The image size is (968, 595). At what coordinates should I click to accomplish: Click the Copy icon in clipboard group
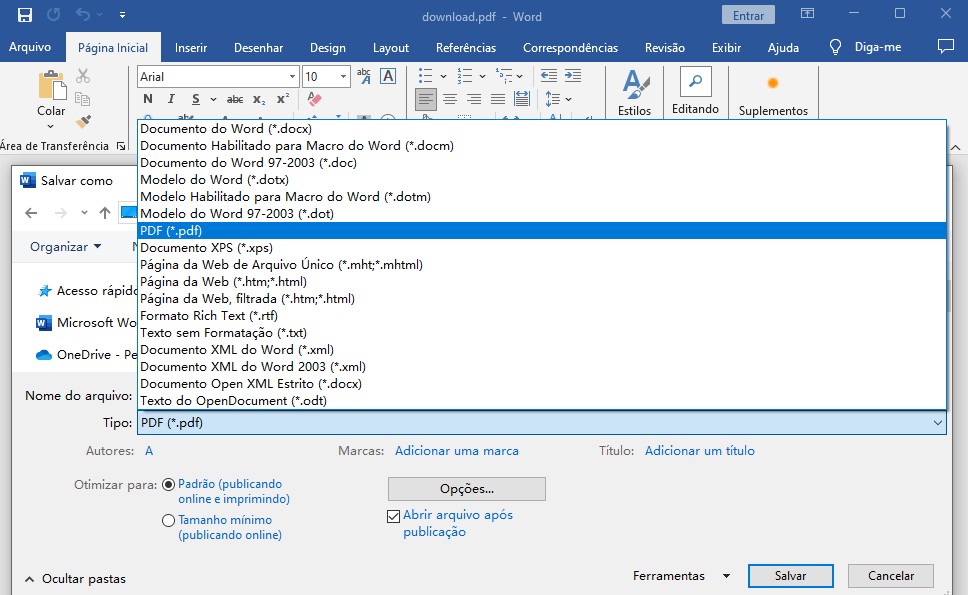click(83, 99)
